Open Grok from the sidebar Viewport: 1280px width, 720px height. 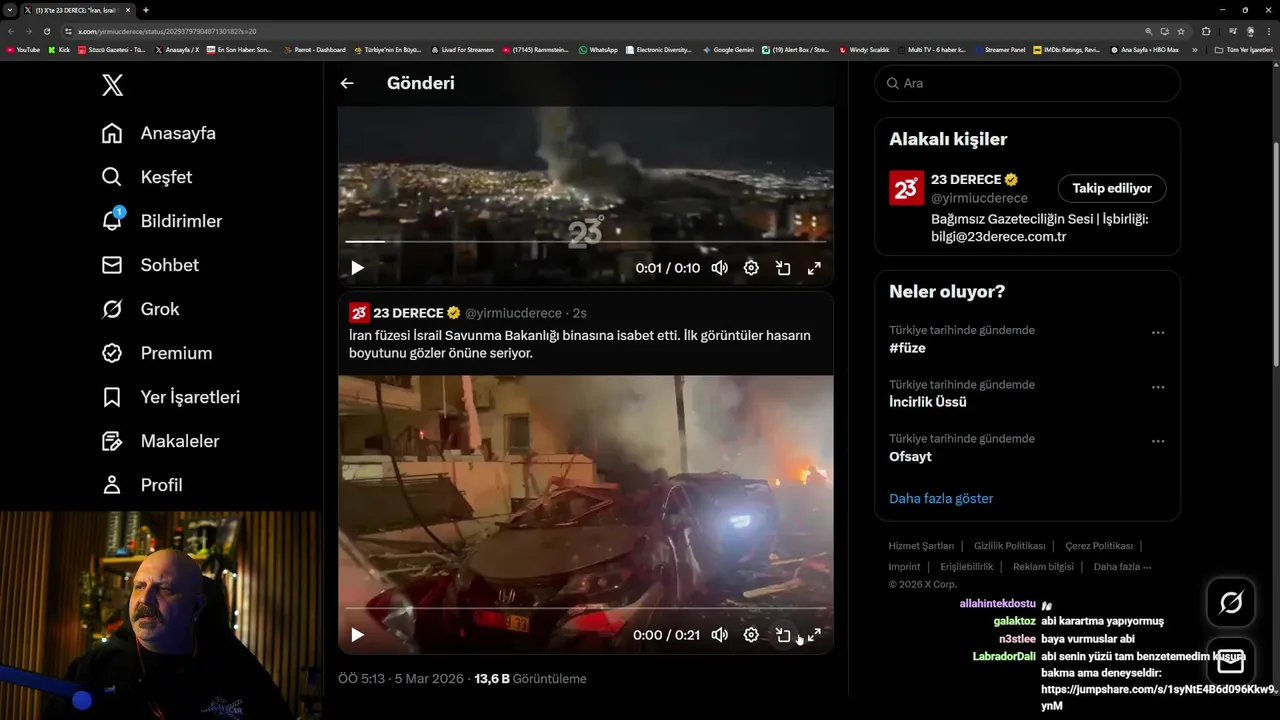(140, 309)
